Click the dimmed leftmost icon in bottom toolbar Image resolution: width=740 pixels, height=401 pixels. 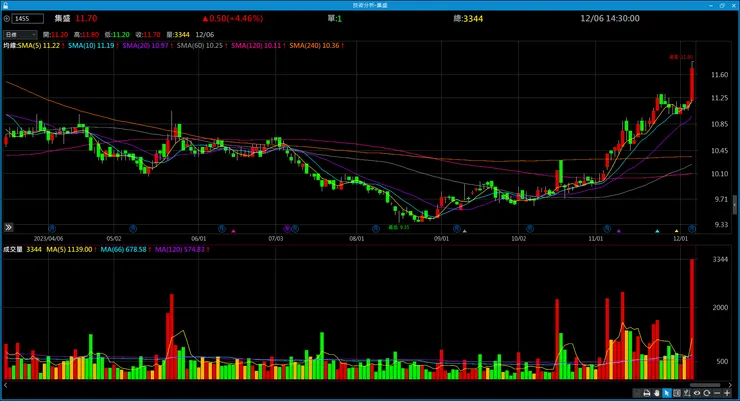[637, 393]
